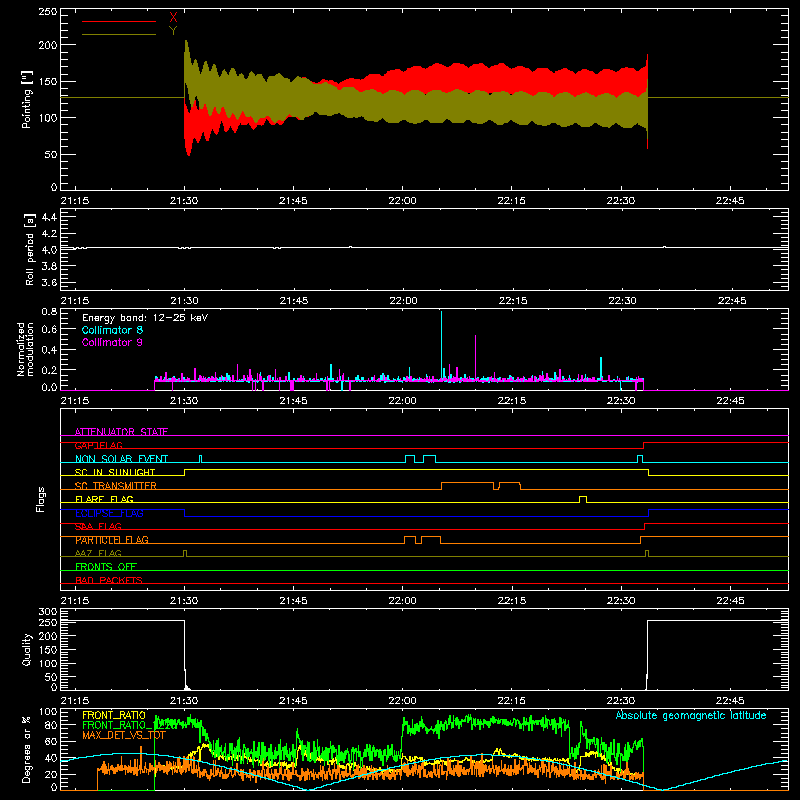Click the Pointing ["] axis label
The width and height of the screenshot is (800, 800).
(27, 99)
